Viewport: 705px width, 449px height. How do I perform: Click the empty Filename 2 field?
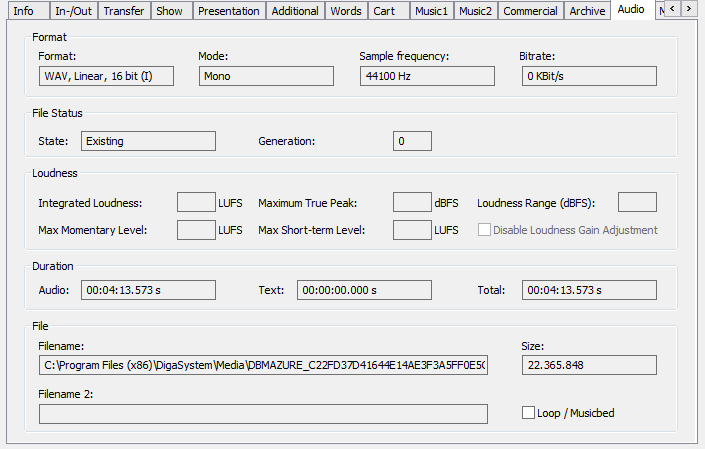[263, 414]
